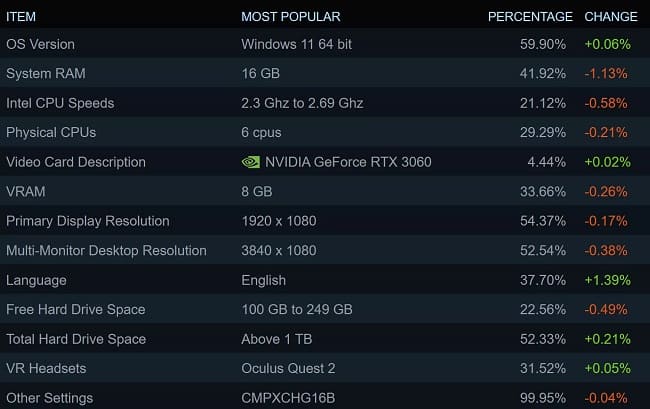Expand the OS Version row
This screenshot has height=409, width=650.
click(325, 44)
